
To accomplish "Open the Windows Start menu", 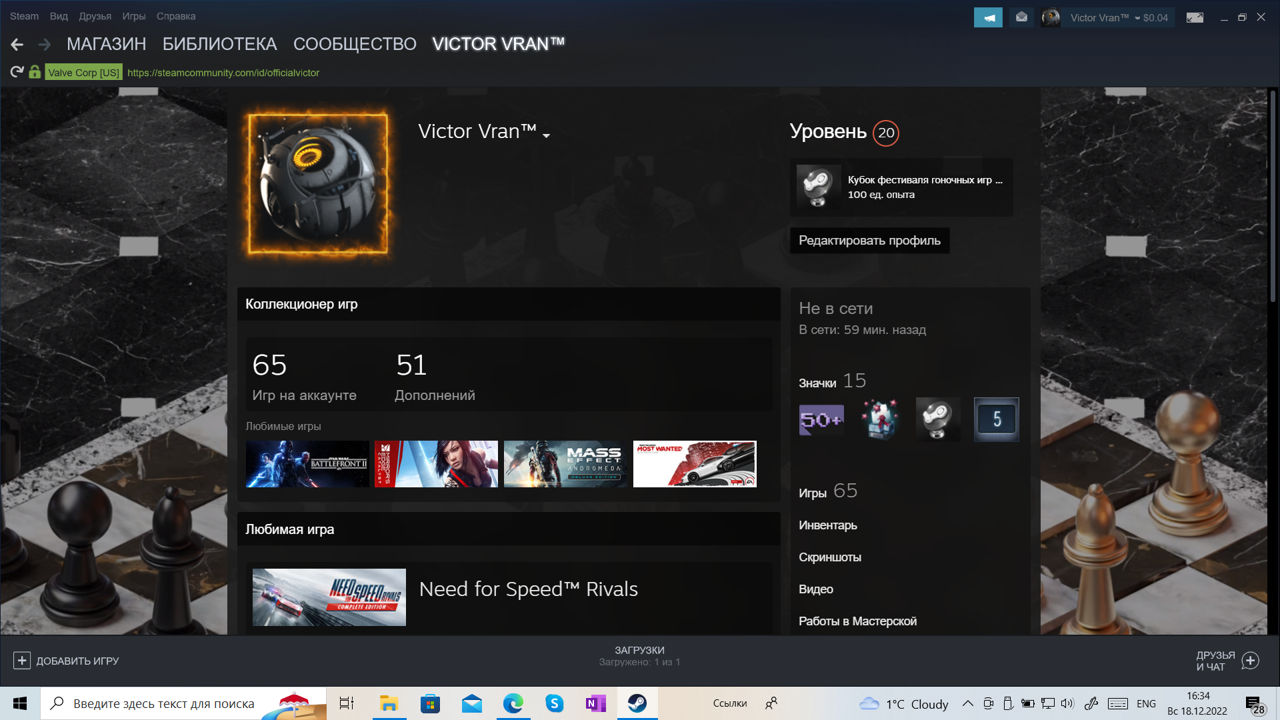I will pyautogui.click(x=20, y=703).
